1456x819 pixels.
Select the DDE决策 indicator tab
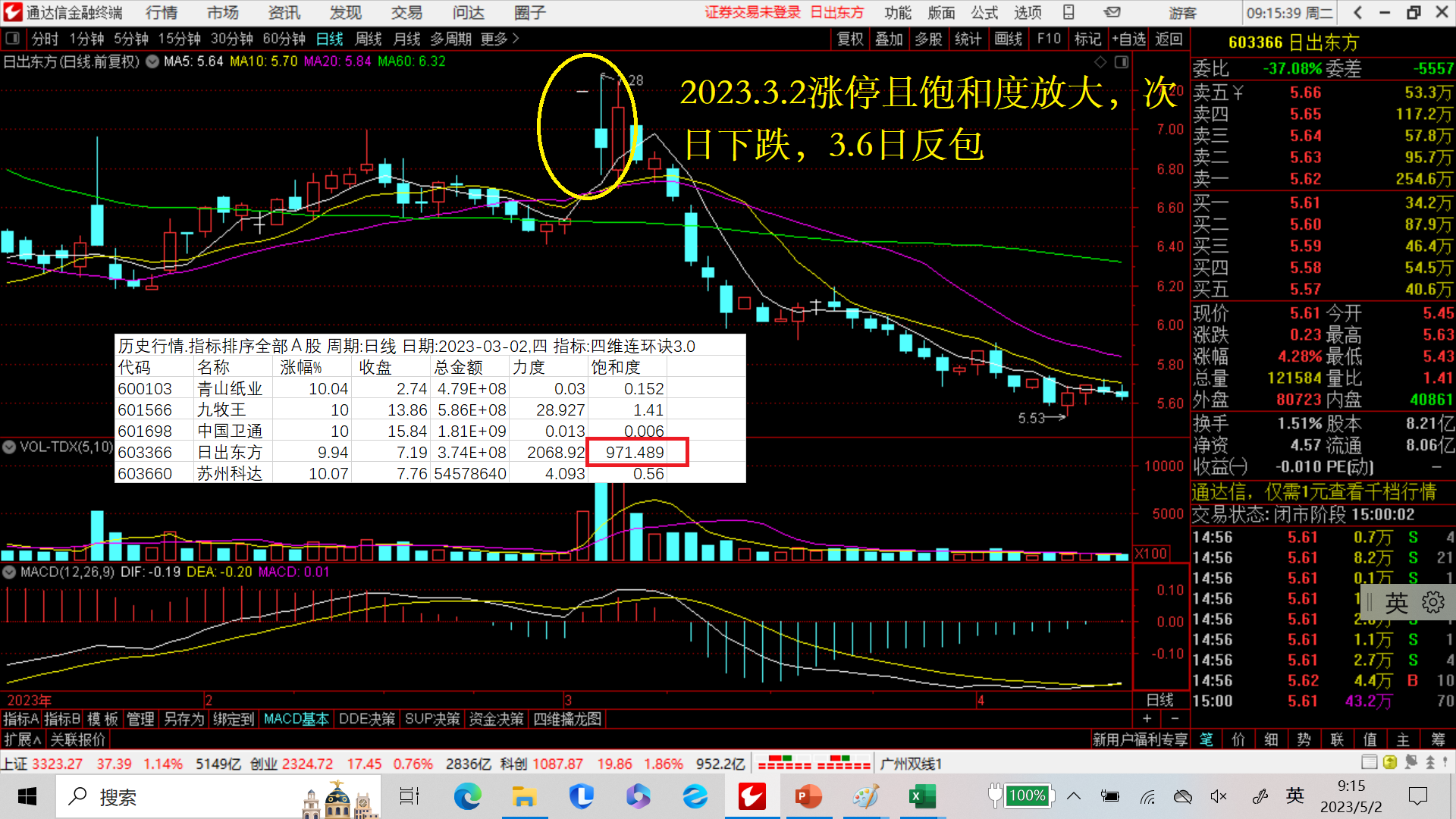366,718
